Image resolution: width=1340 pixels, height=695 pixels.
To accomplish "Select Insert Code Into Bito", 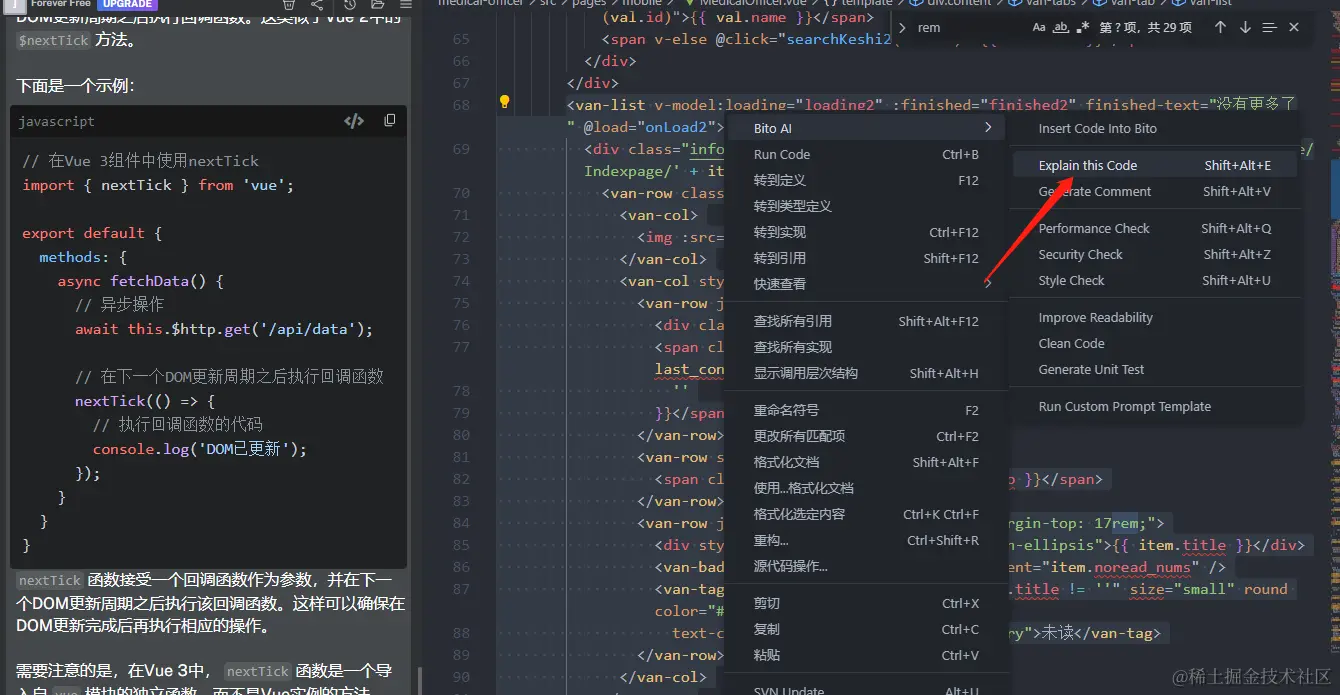I will coord(1154,128).
